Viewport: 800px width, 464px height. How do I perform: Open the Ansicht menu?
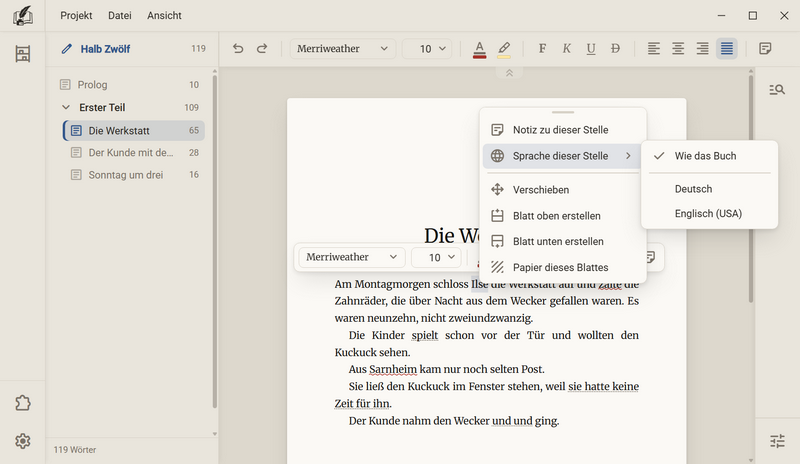164,15
